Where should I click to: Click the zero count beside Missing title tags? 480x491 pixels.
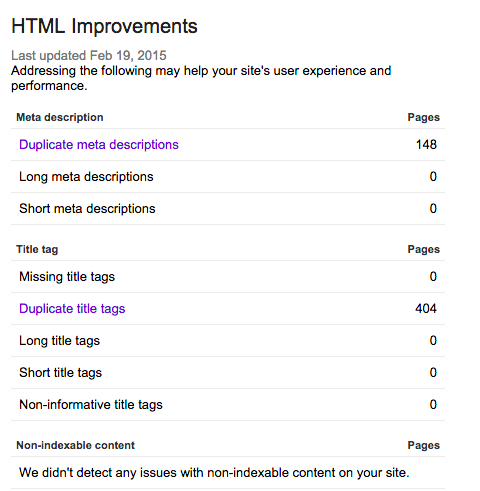point(433,277)
